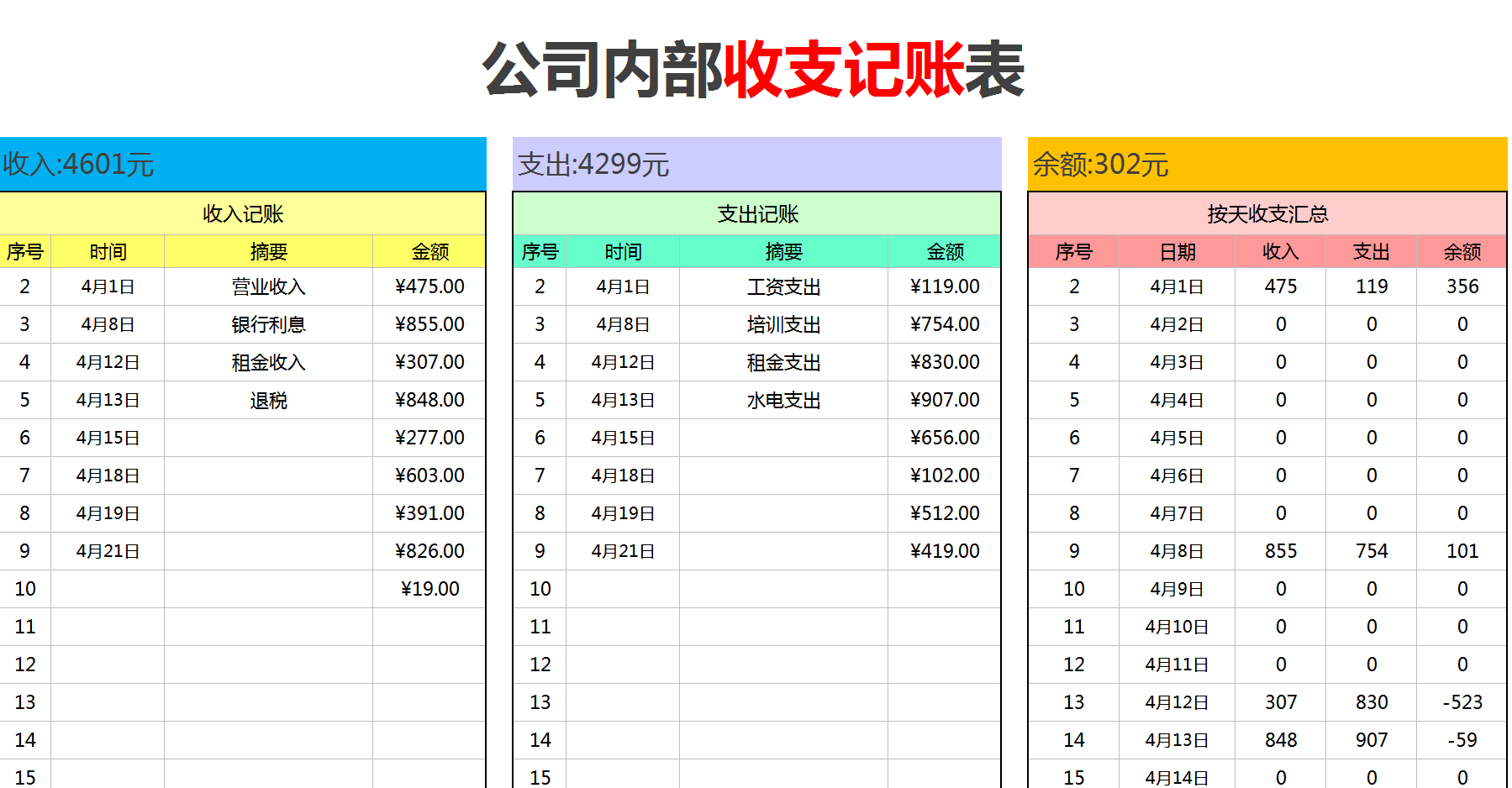
Task: Click the 余额:302元 summary banner
Action: (x=1267, y=164)
